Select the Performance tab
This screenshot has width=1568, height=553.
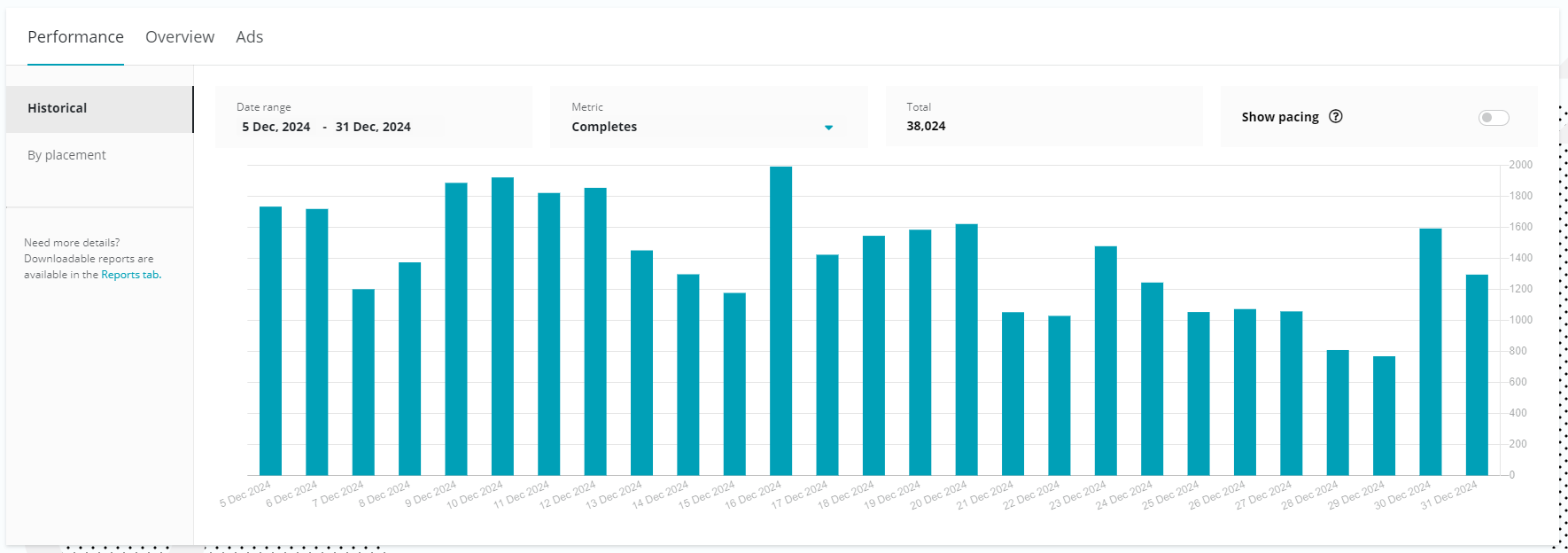coord(75,37)
